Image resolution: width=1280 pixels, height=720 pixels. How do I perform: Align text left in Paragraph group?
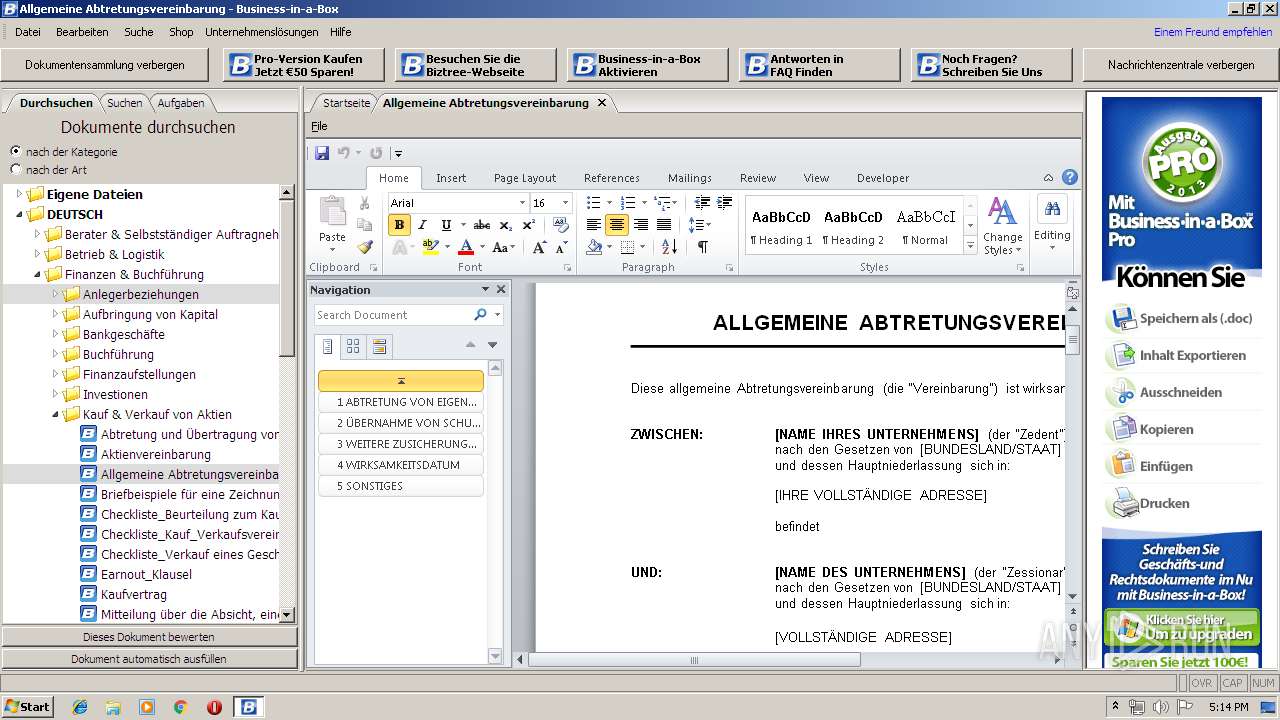(594, 225)
